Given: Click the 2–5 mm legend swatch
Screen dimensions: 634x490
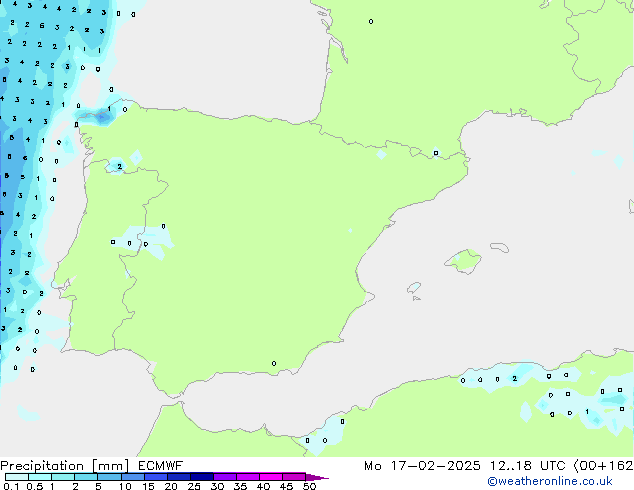Looking at the screenshot, I should coord(86,477).
